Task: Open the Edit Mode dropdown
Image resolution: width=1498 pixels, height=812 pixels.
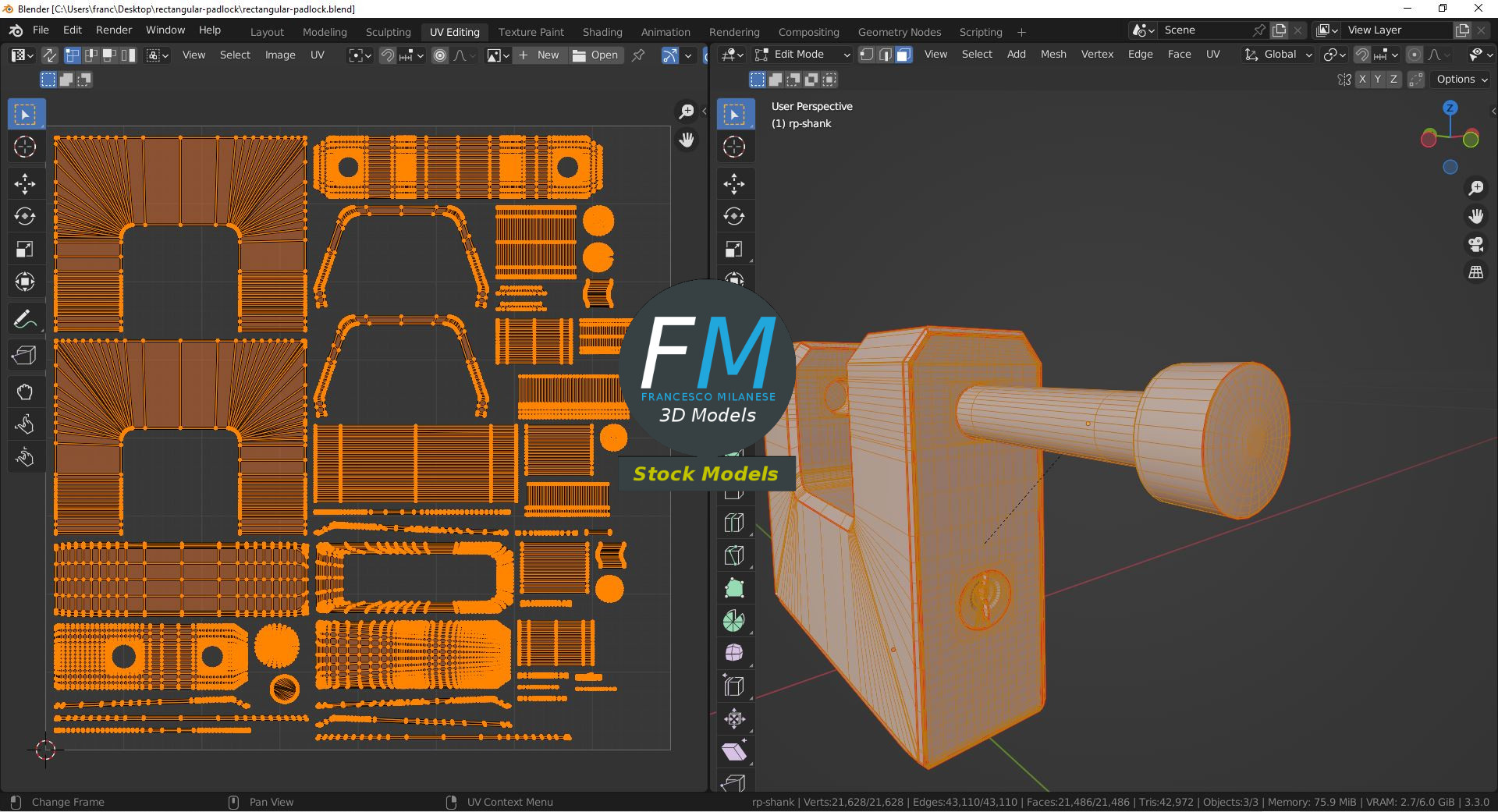Action: (x=802, y=55)
